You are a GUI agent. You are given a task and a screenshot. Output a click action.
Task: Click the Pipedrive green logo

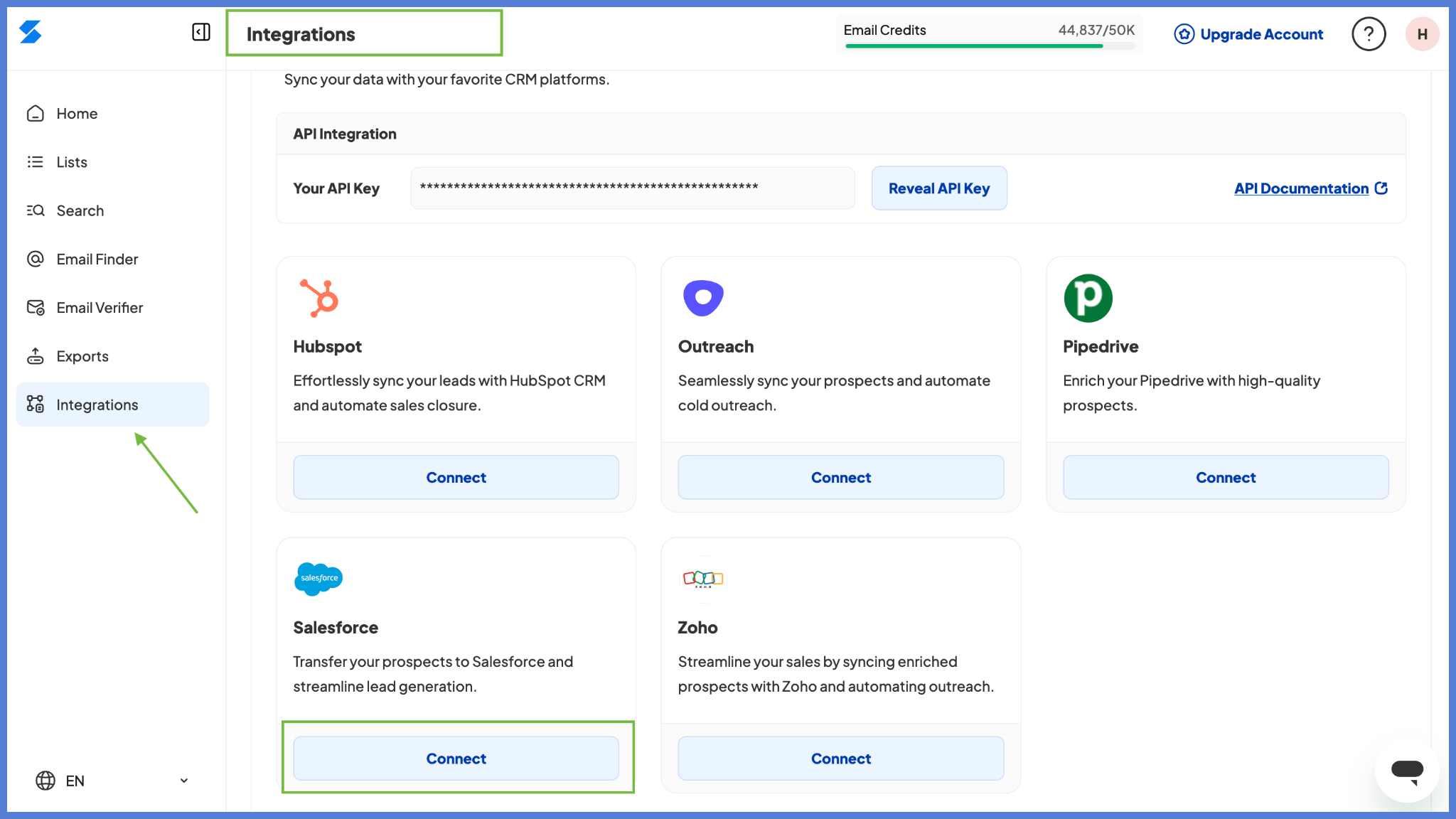click(1088, 298)
